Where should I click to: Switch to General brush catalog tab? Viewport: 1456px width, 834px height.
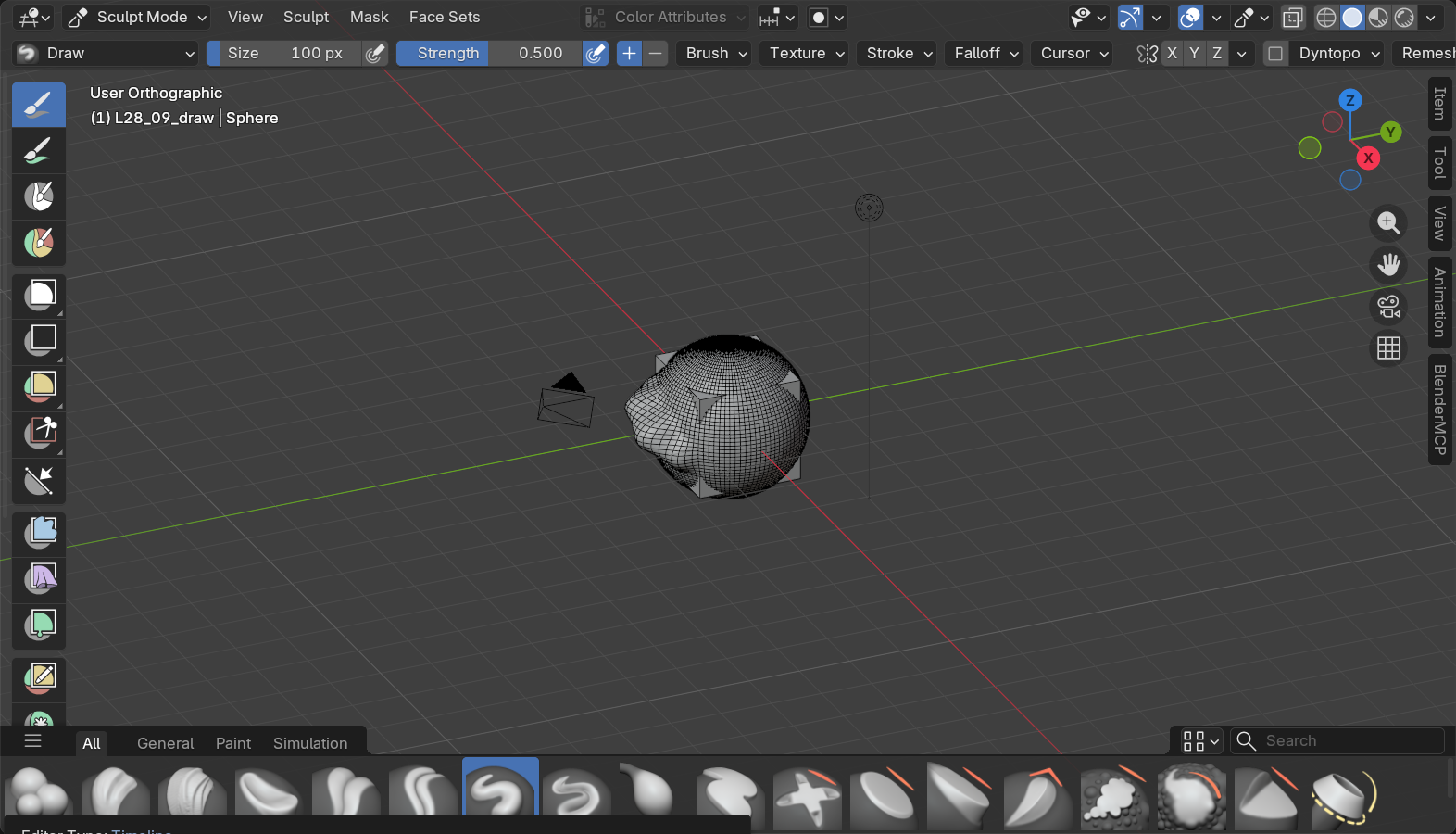[165, 743]
